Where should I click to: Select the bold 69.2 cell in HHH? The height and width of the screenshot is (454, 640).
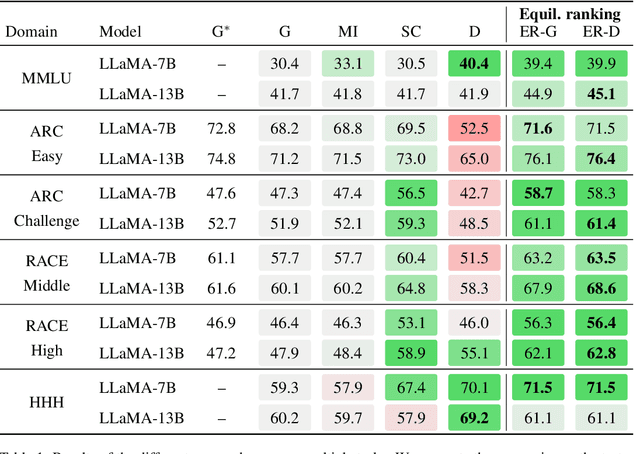click(475, 418)
